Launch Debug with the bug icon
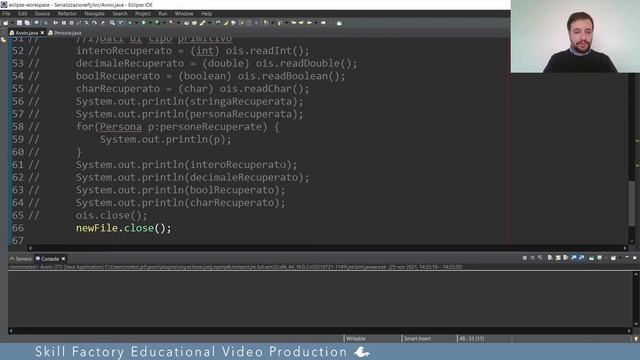640x360 pixels. pyautogui.click(x=130, y=23)
